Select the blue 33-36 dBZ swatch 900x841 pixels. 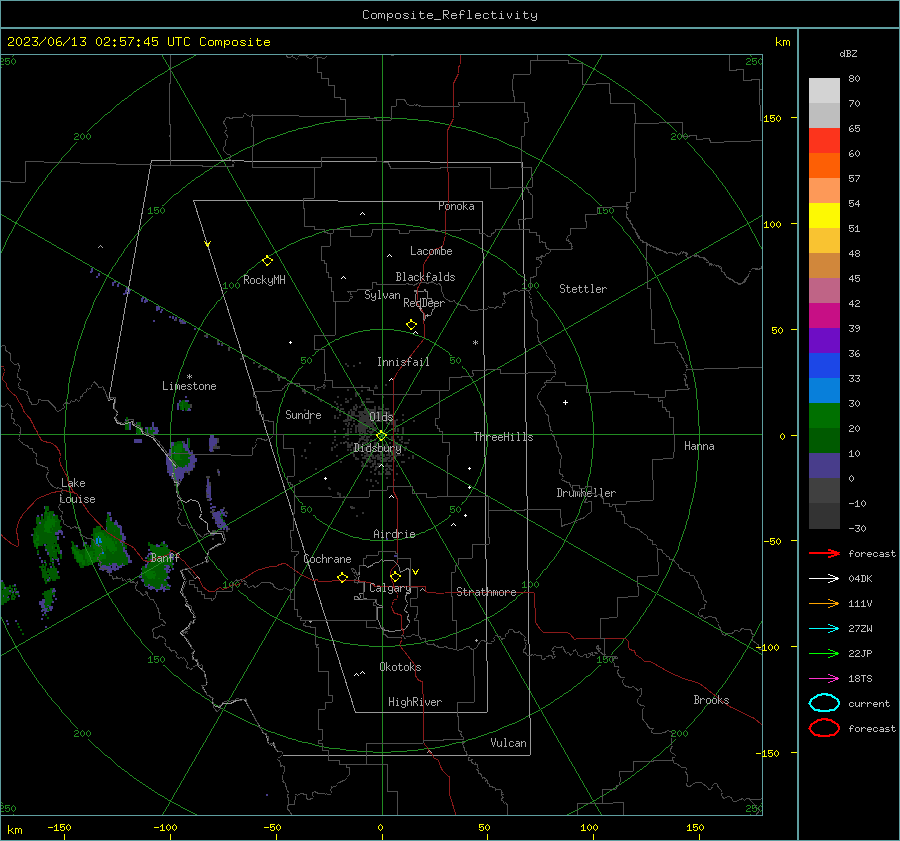(x=824, y=366)
